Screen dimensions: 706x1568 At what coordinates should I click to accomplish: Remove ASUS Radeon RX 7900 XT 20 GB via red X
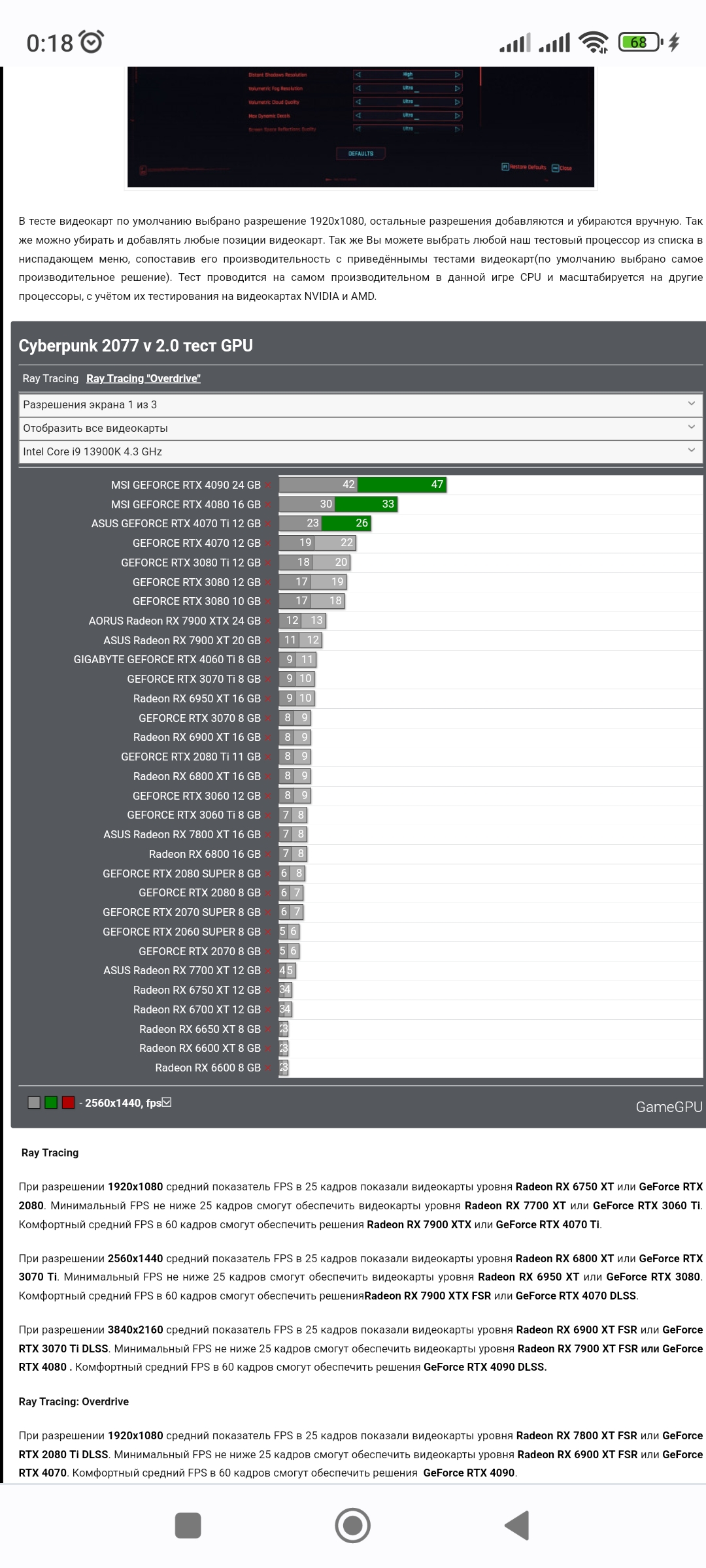(268, 641)
